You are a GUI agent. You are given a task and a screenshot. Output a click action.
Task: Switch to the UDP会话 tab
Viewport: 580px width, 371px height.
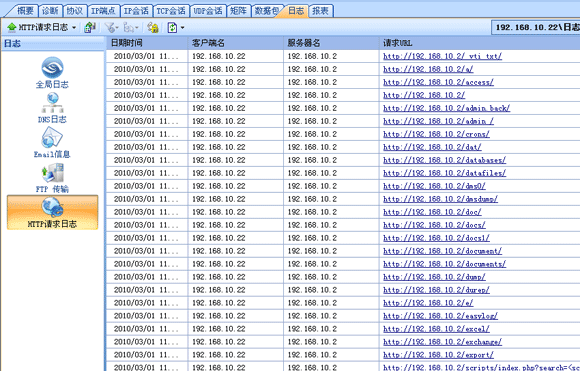pyautogui.click(x=208, y=11)
